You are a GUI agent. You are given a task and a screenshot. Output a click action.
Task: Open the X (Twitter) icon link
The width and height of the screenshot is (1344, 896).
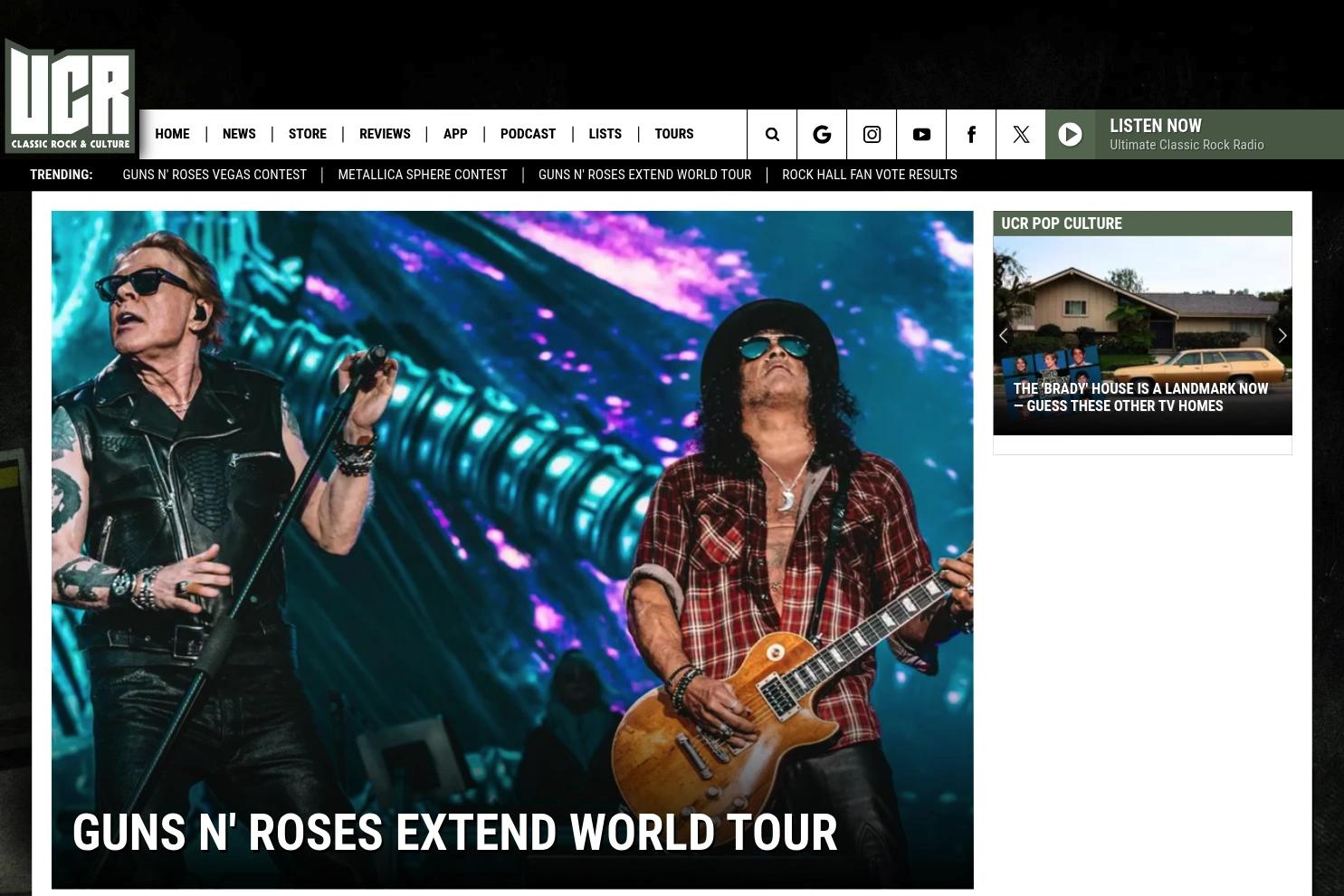click(x=1021, y=135)
